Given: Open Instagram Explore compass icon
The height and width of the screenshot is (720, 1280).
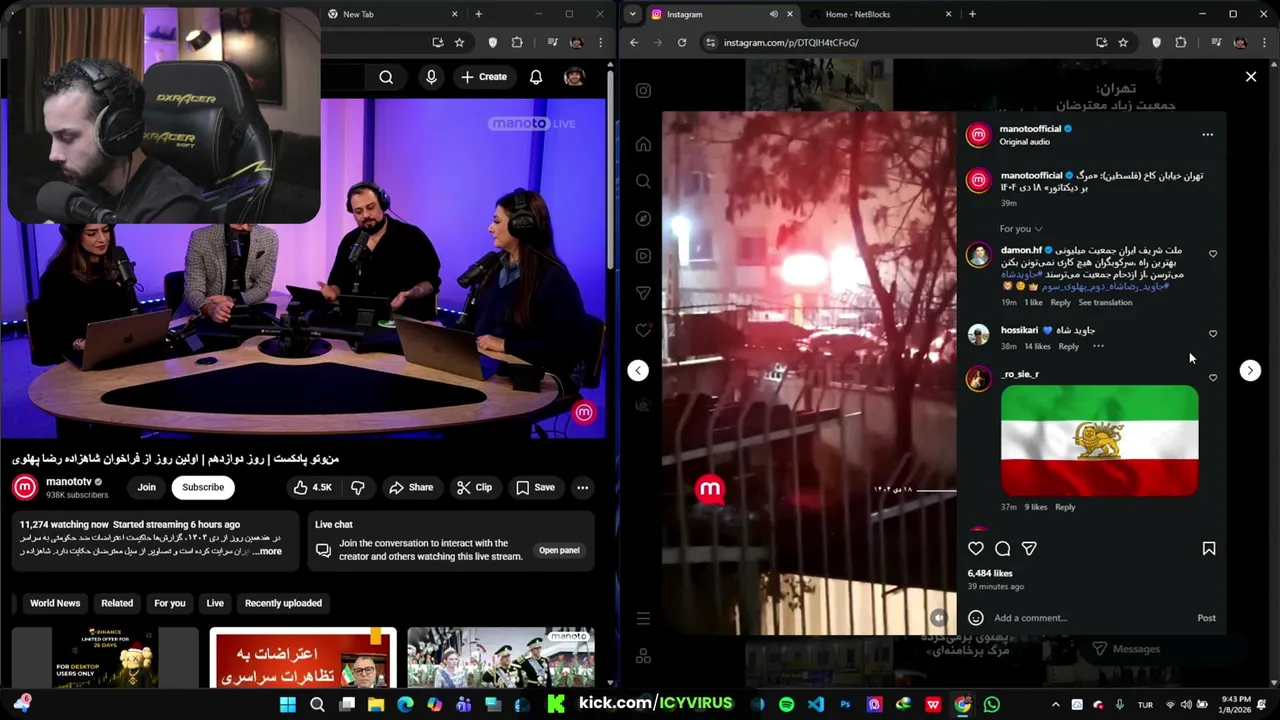Looking at the screenshot, I should point(643,218).
